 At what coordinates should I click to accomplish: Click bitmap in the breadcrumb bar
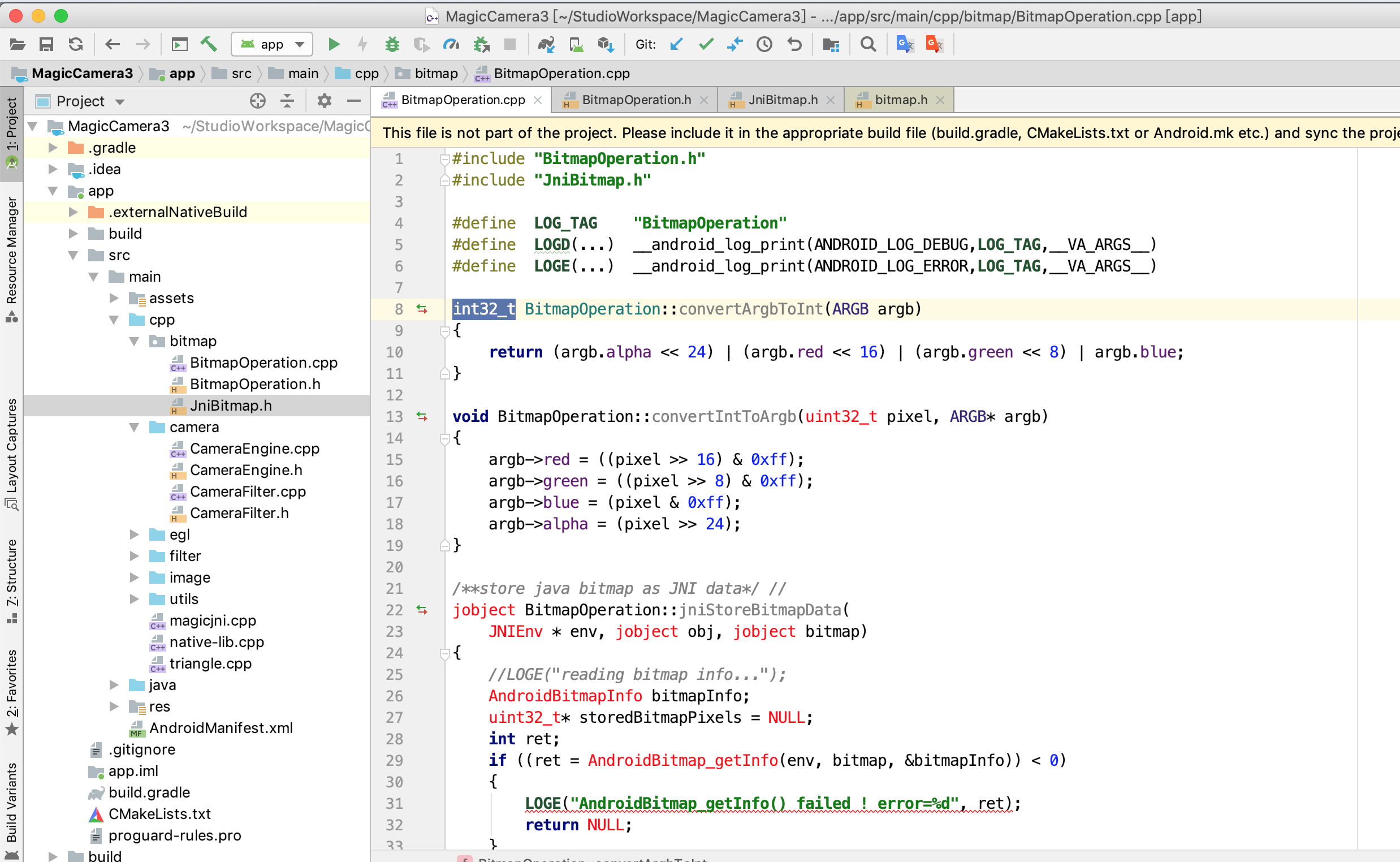[436, 74]
